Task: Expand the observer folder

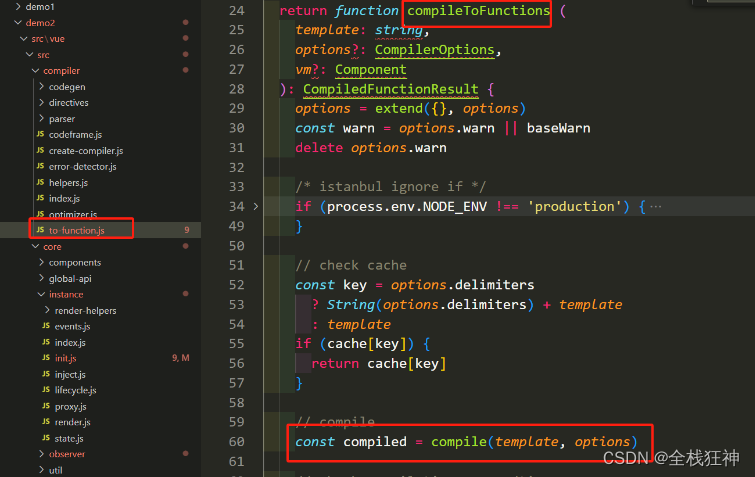Action: [x=41, y=454]
